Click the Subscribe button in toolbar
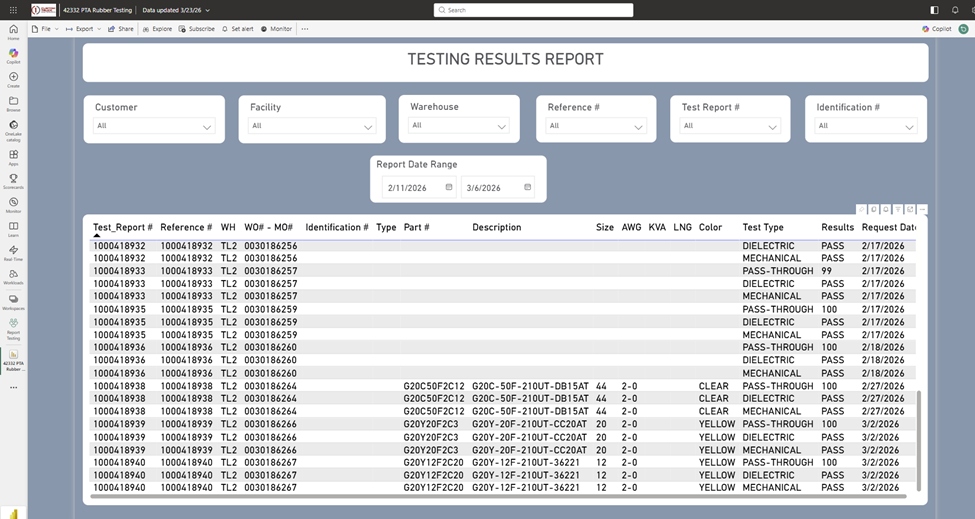975x519 pixels. [197, 29]
